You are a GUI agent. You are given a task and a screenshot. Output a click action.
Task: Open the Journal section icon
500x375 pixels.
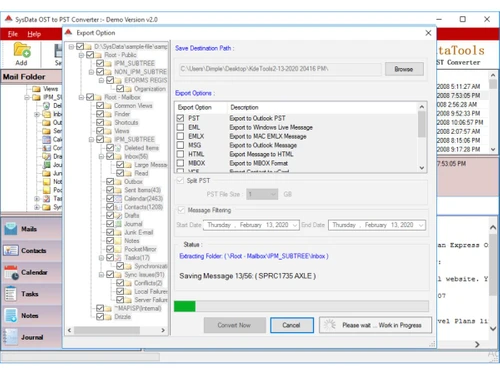[x=11, y=337]
